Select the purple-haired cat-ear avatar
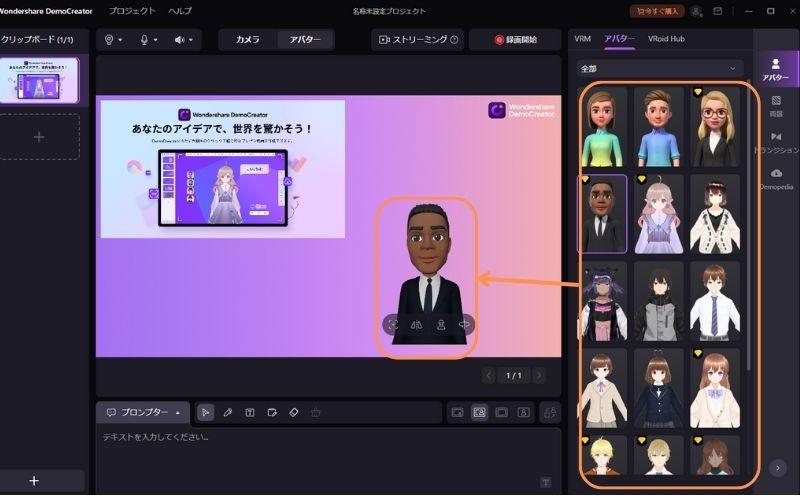The height and width of the screenshot is (500, 800). click(x=603, y=302)
